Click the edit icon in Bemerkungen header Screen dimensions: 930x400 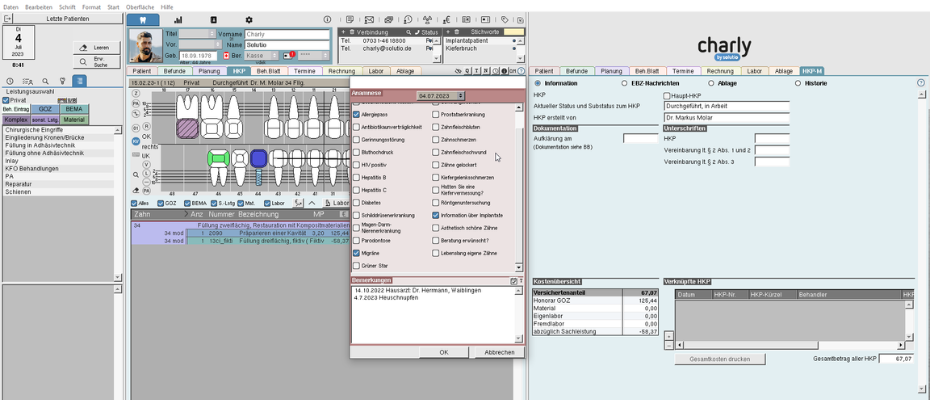(514, 281)
